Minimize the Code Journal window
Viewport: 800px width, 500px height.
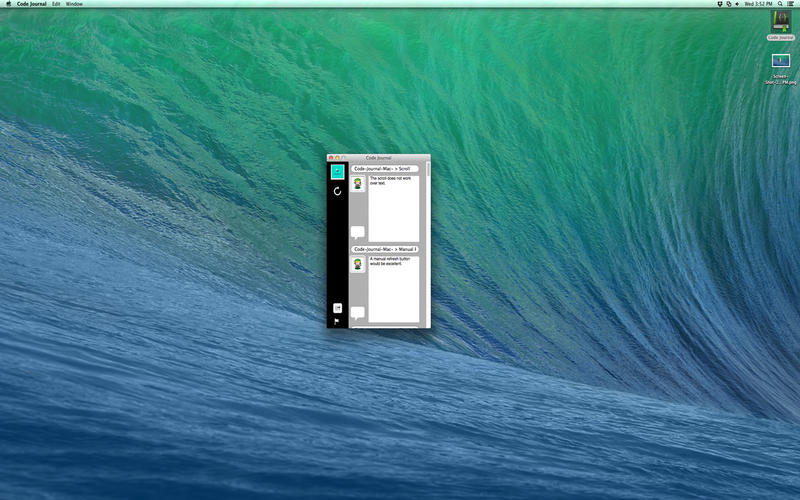coord(337,158)
